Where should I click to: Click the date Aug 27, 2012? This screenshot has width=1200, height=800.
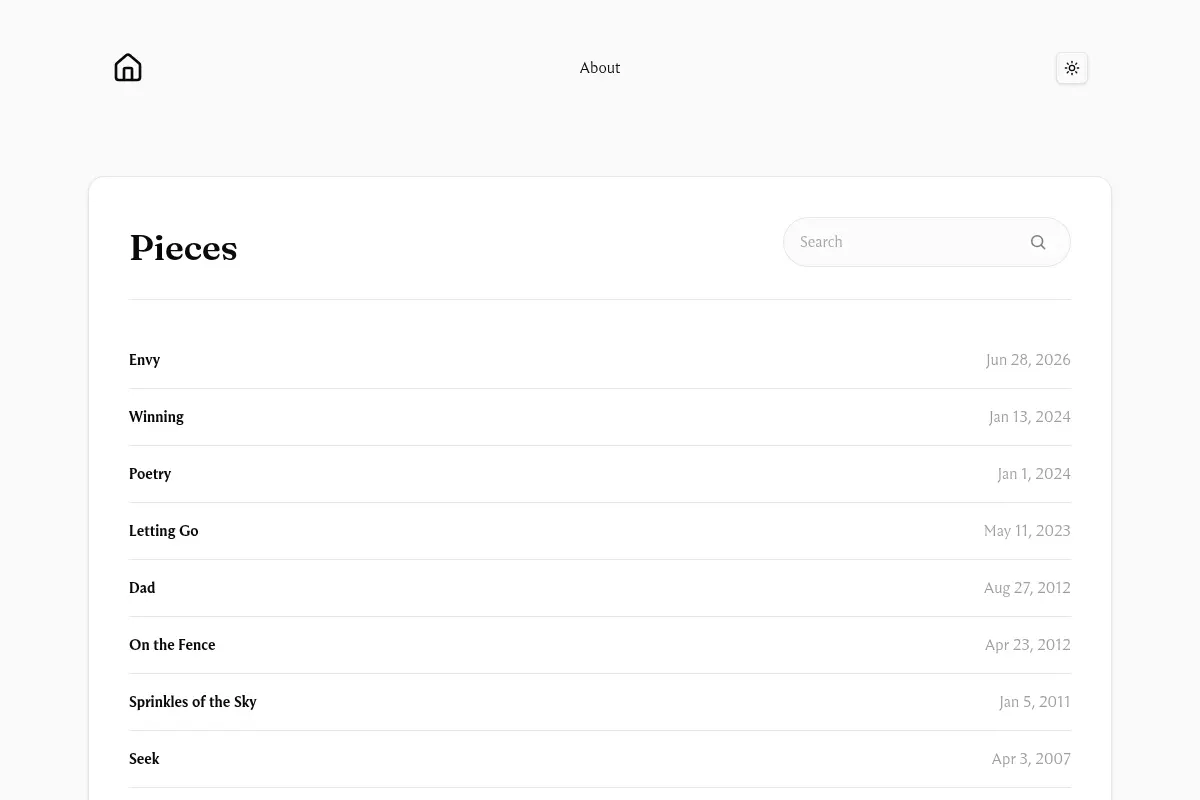pyautogui.click(x=1027, y=588)
